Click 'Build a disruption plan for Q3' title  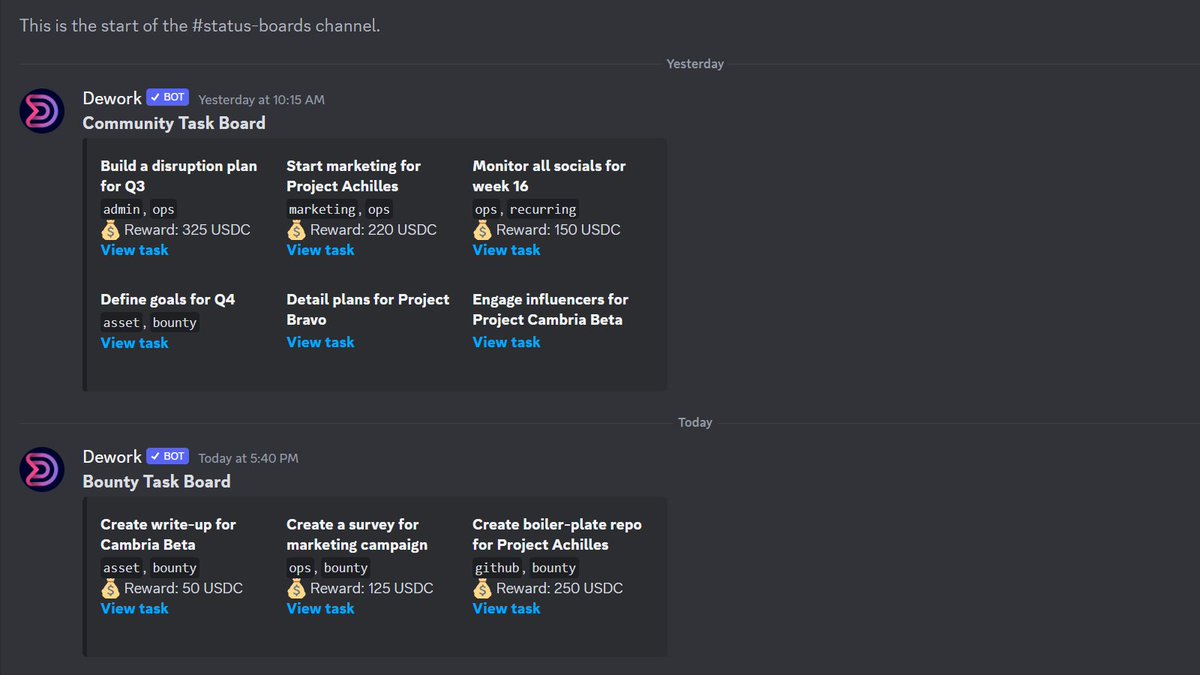click(179, 176)
